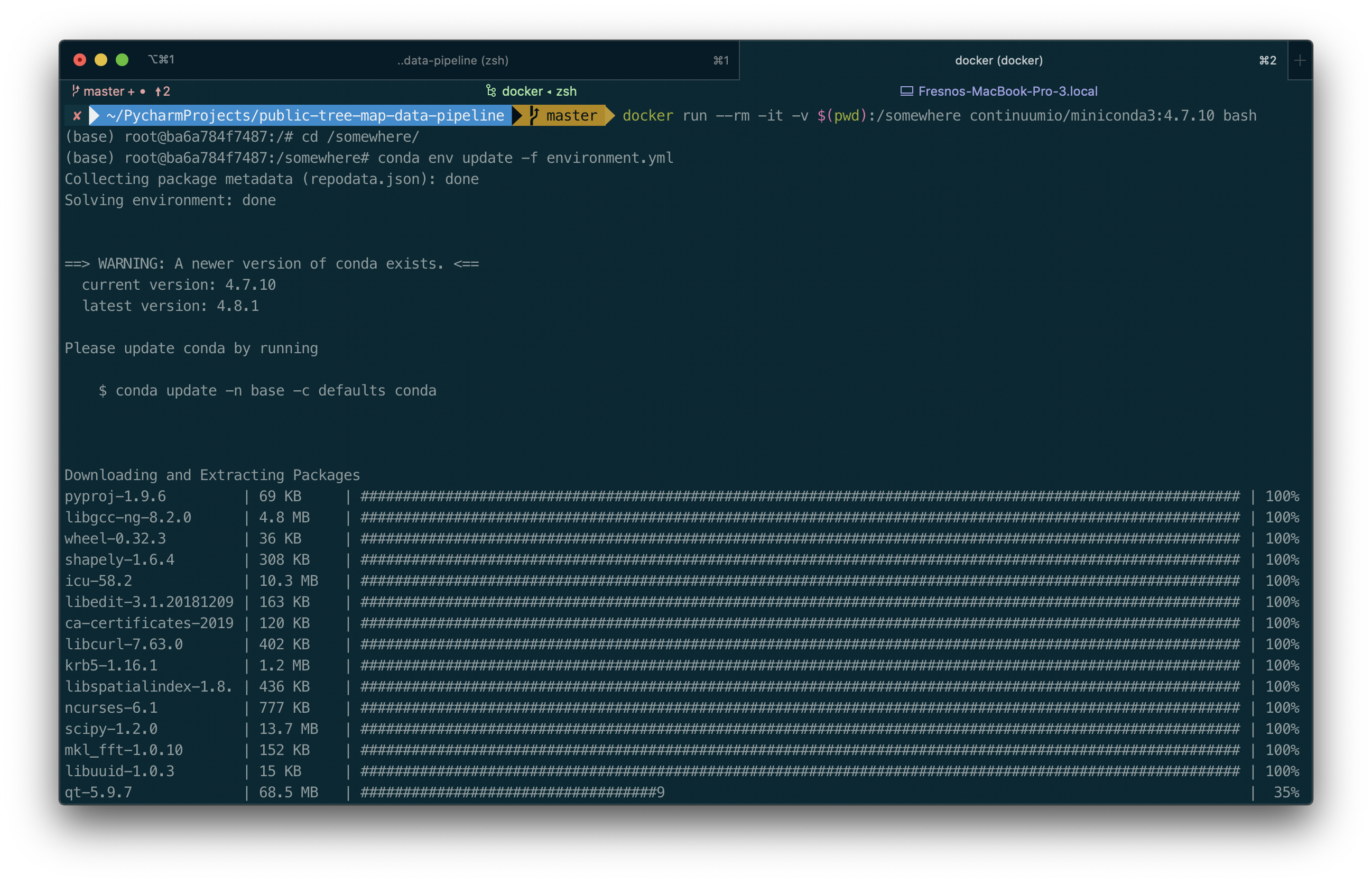Click the ⌘2 shortcut label on docker tab
Image resolution: width=1372 pixels, height=883 pixels.
click(1268, 60)
